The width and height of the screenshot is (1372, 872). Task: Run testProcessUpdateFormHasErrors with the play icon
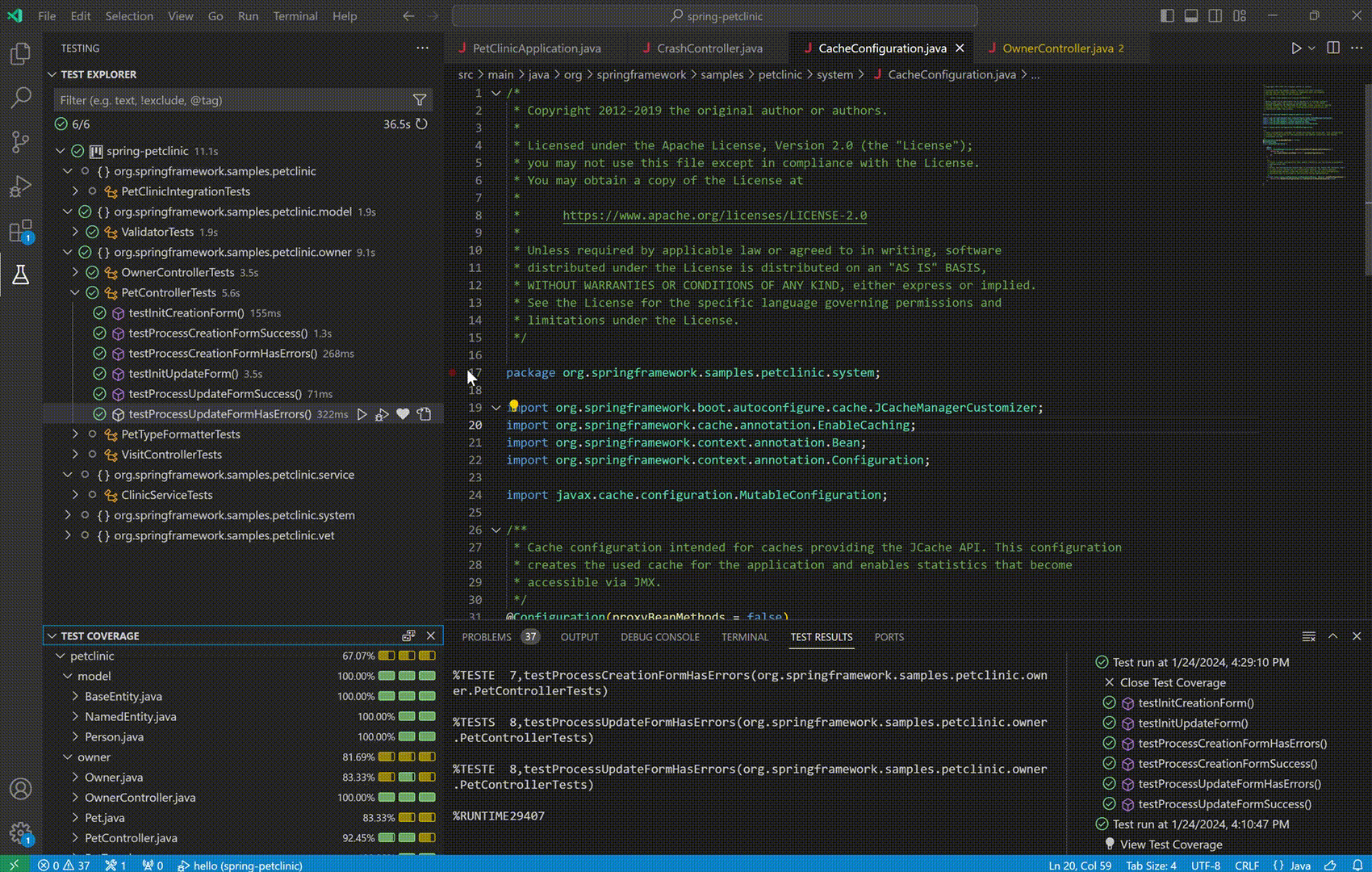(362, 414)
